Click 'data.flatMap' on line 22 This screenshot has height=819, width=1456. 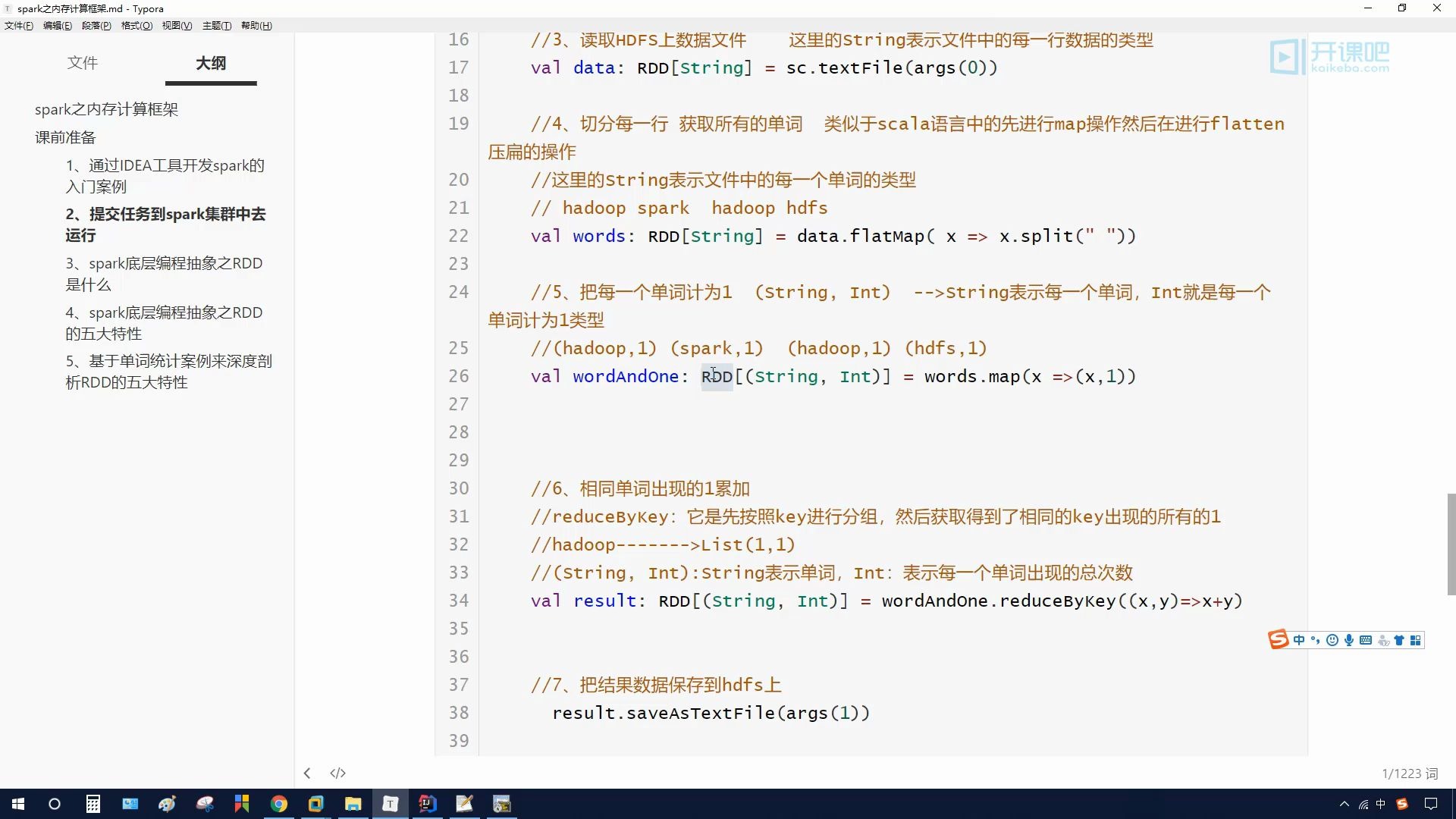[x=861, y=236]
